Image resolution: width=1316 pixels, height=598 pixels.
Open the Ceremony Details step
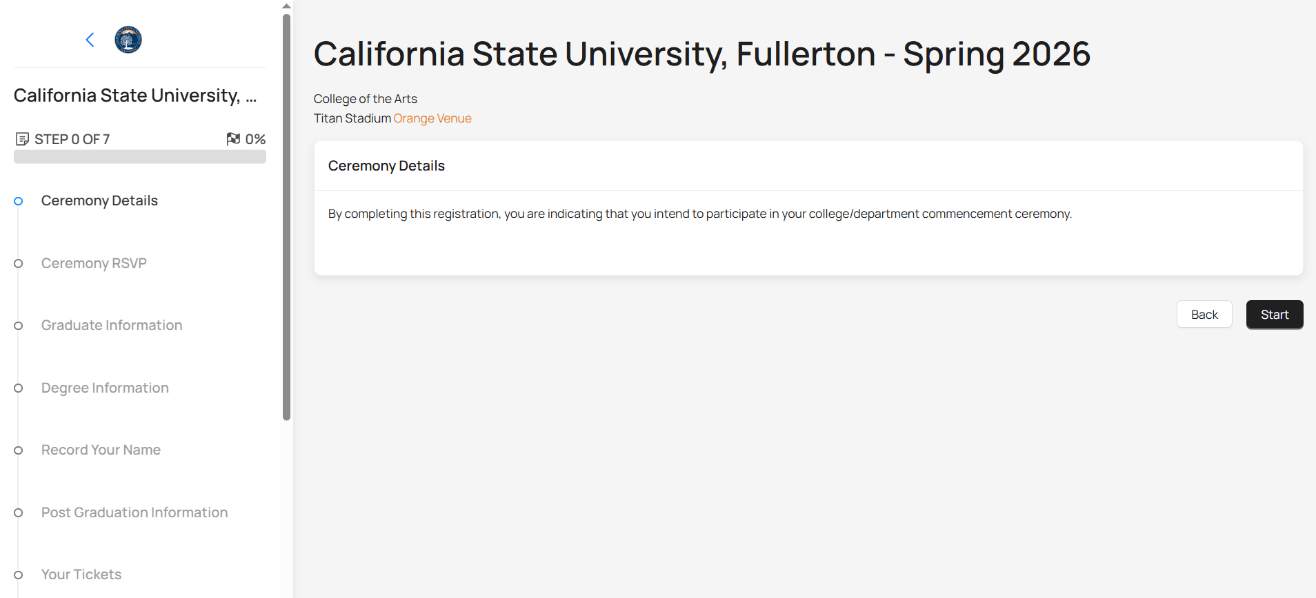pyautogui.click(x=99, y=201)
